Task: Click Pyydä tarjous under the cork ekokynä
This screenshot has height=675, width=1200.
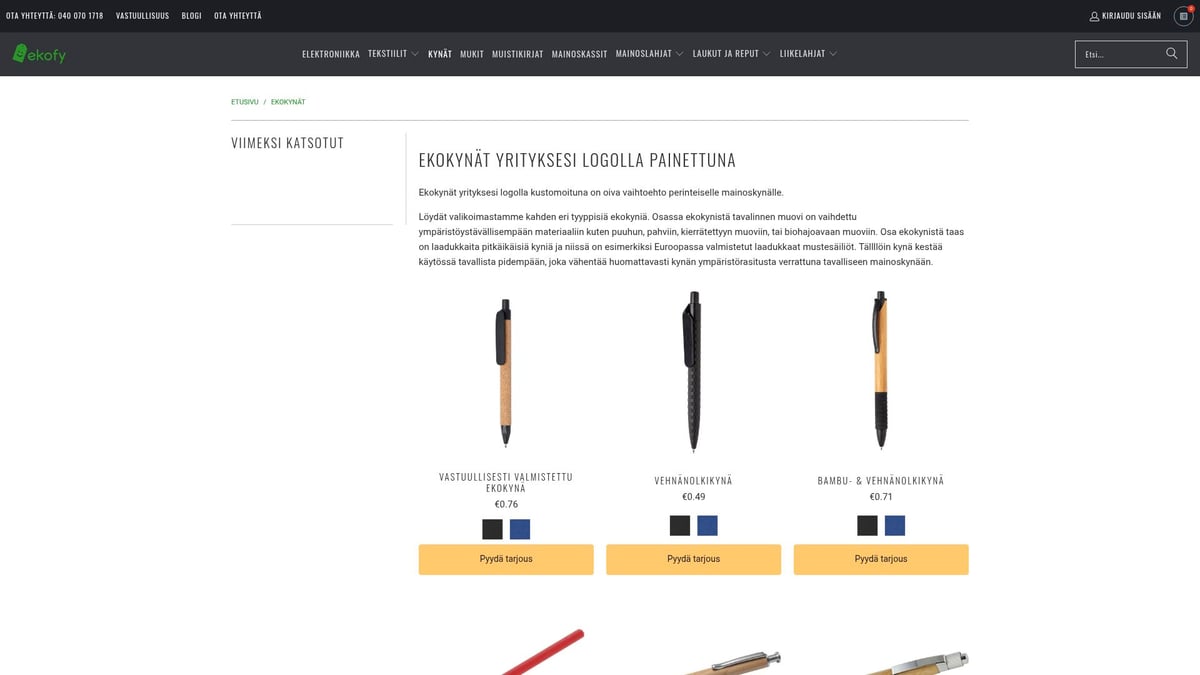Action: (506, 559)
